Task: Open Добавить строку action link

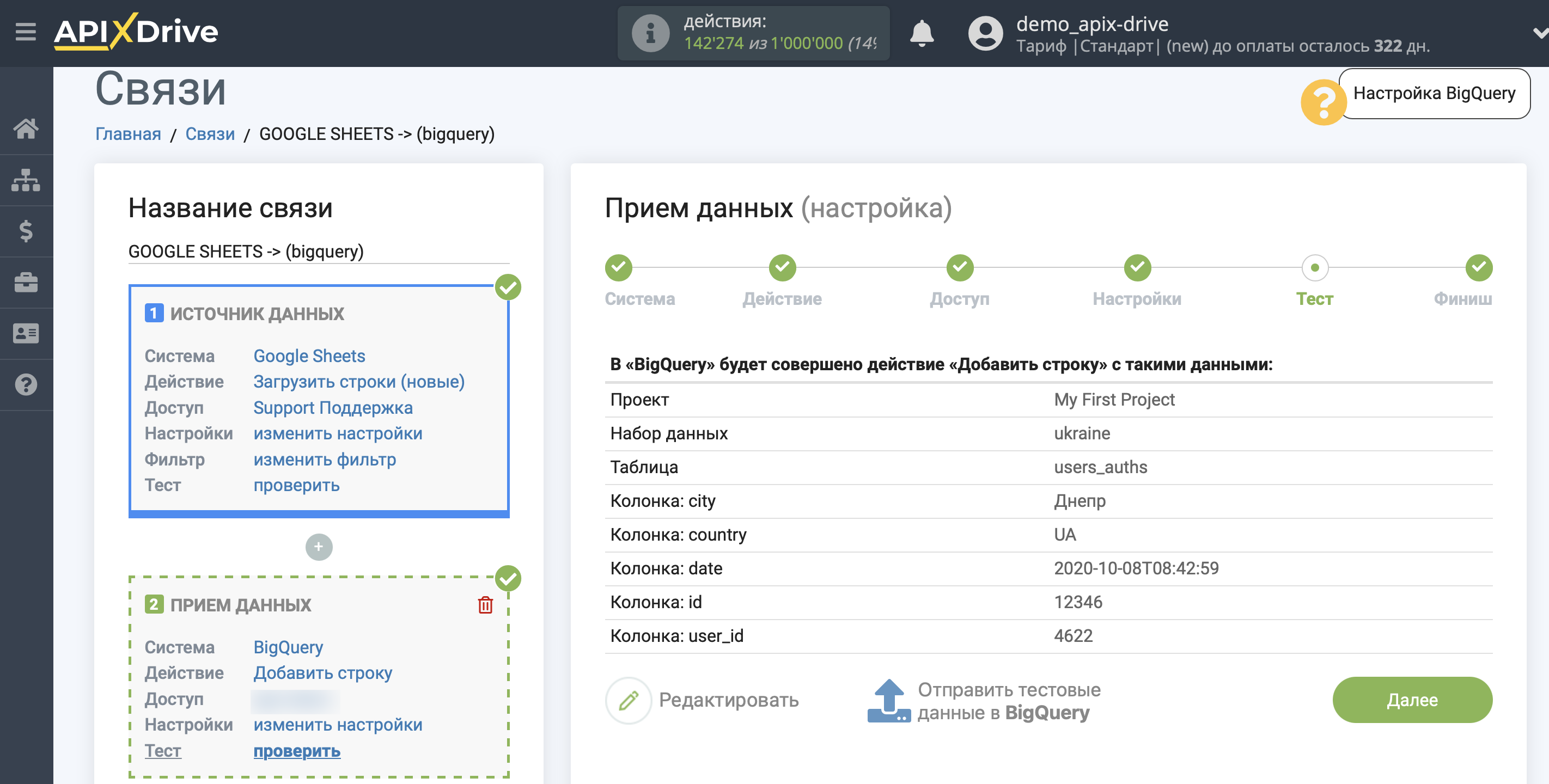Action: (x=322, y=673)
